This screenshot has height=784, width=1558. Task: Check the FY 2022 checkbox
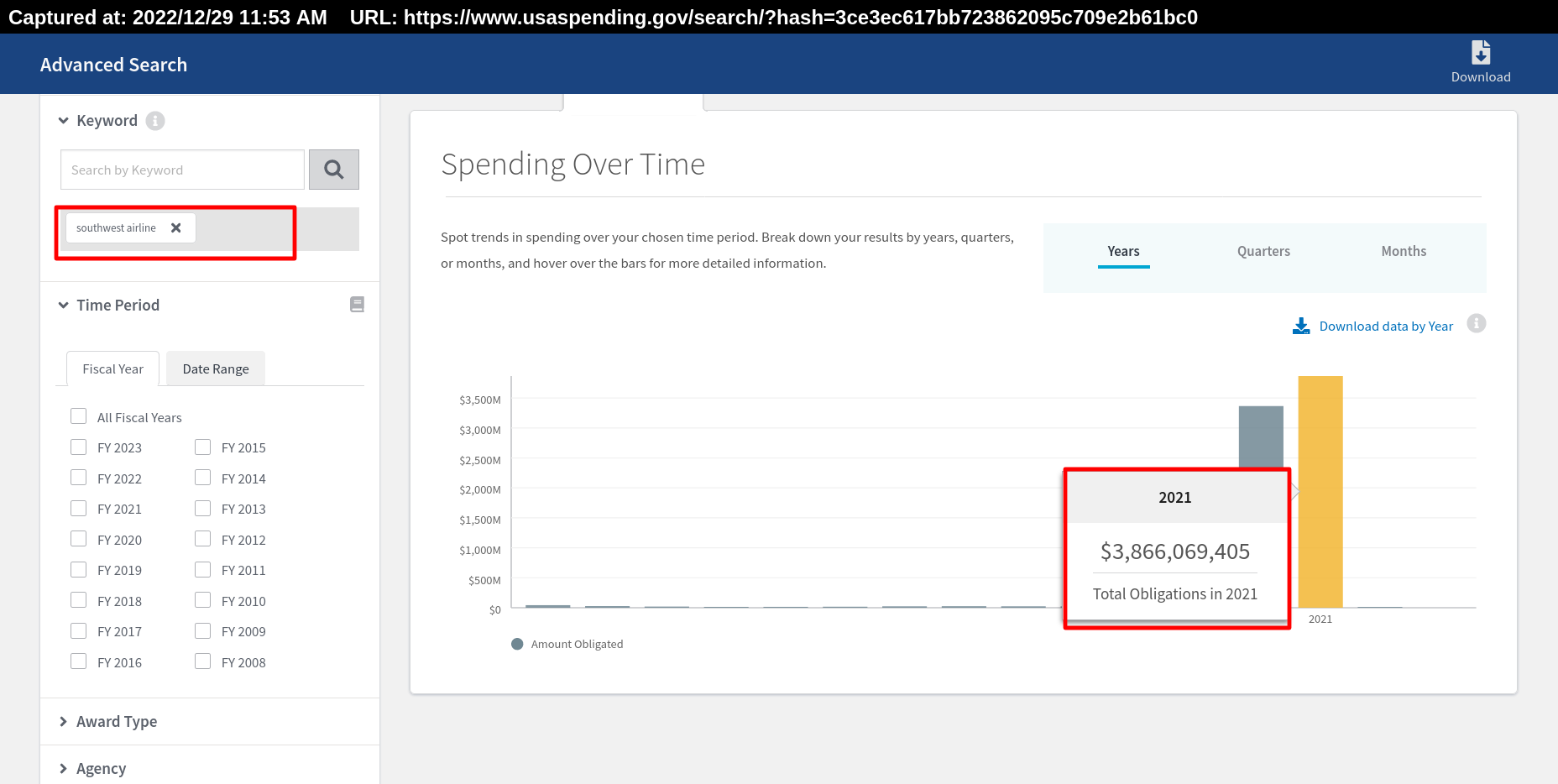coord(79,478)
